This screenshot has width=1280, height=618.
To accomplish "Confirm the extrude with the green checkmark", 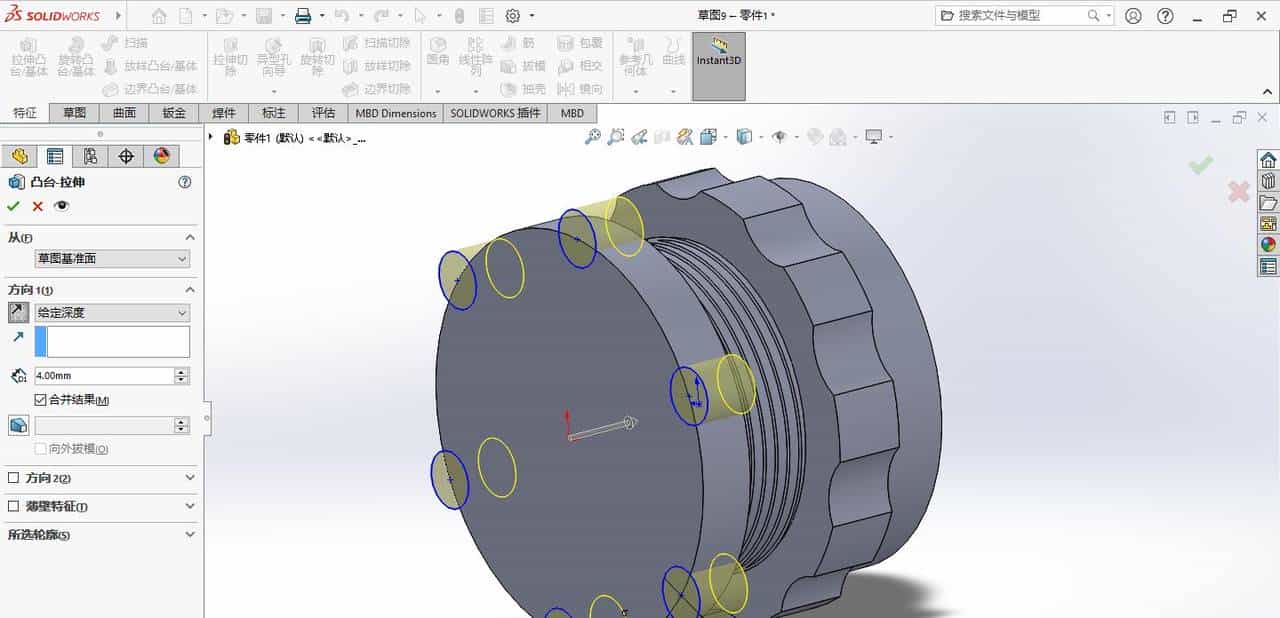I will click(13, 206).
